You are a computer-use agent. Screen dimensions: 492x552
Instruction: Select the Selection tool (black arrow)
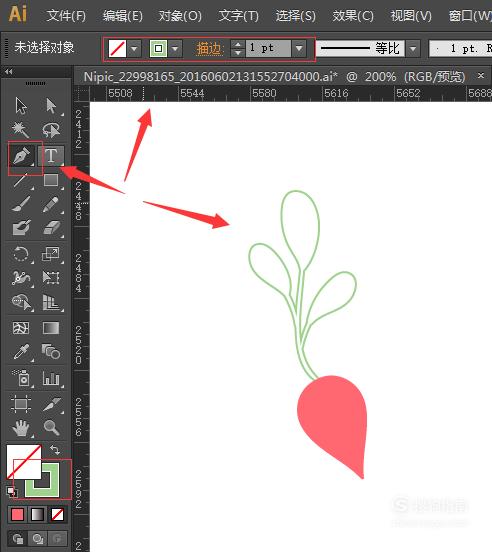click(21, 106)
